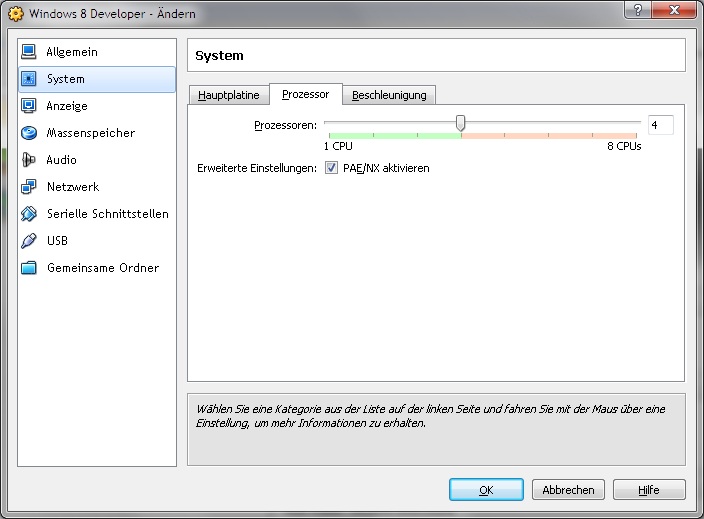
Task: Toggle the PAE/NX aktivieren checkbox
Action: point(331,168)
